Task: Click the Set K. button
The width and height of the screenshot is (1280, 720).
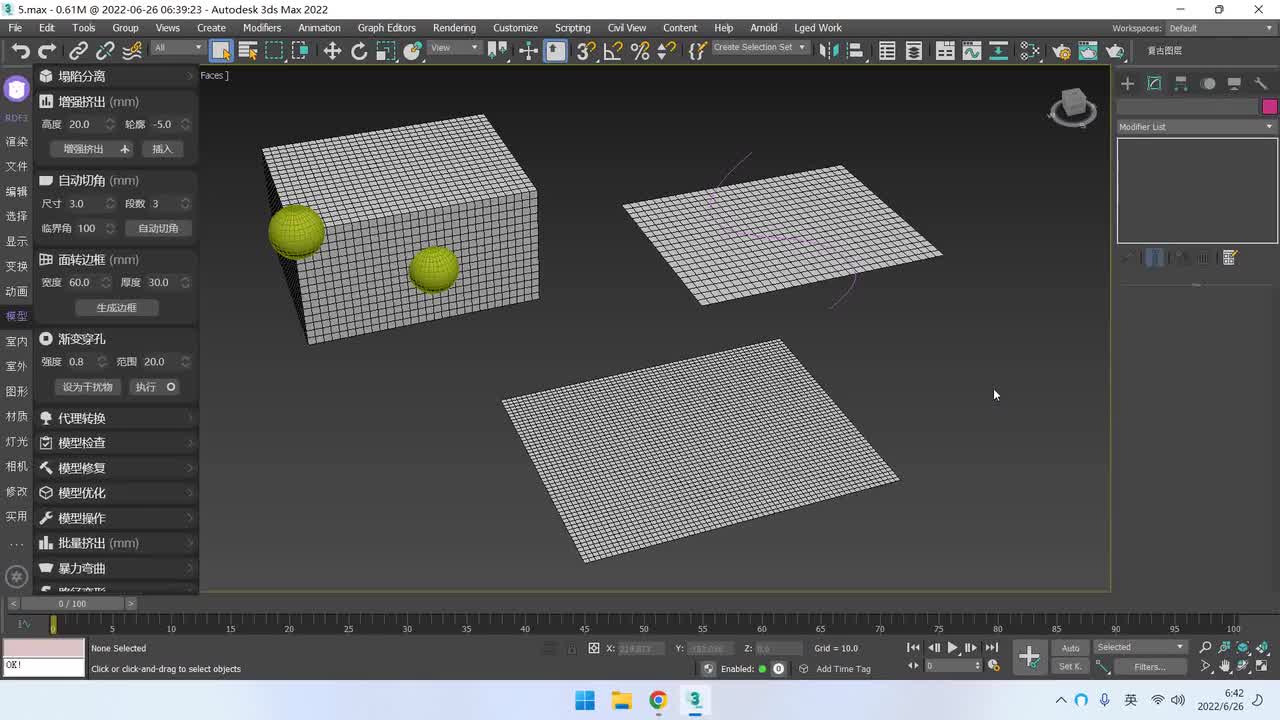Action: click(x=1071, y=666)
